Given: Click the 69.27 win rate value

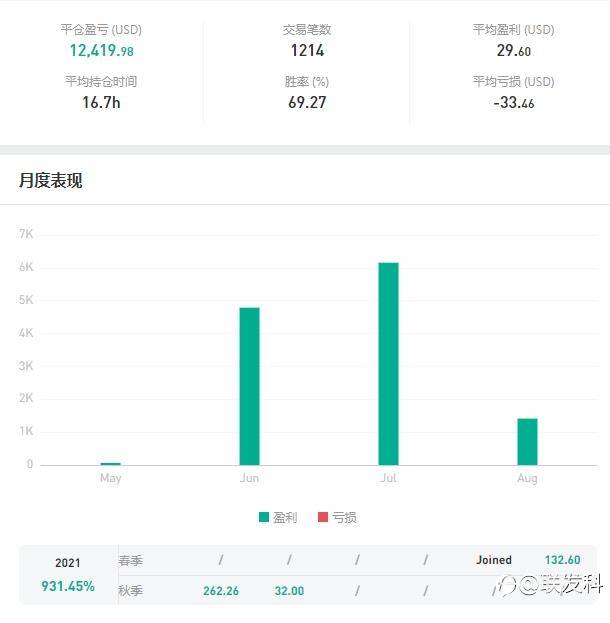Looking at the screenshot, I should pos(307,103).
